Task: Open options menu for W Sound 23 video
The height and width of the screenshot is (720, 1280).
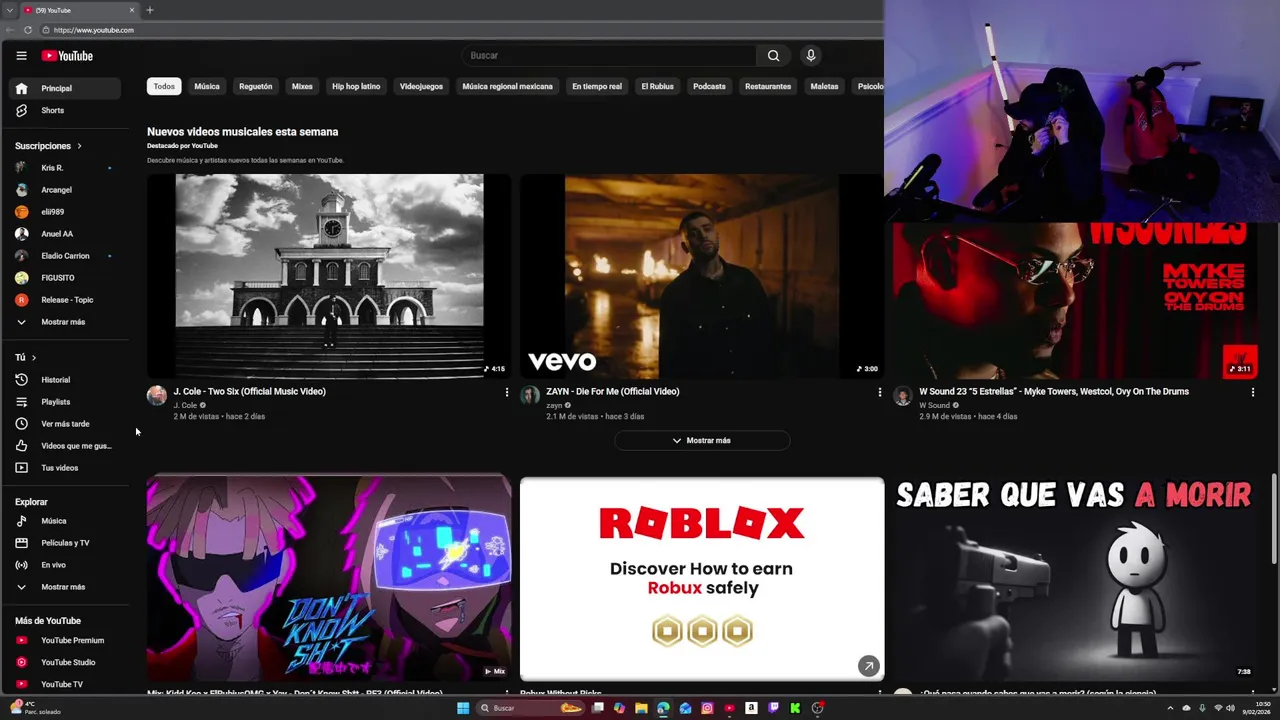Action: tap(1253, 392)
